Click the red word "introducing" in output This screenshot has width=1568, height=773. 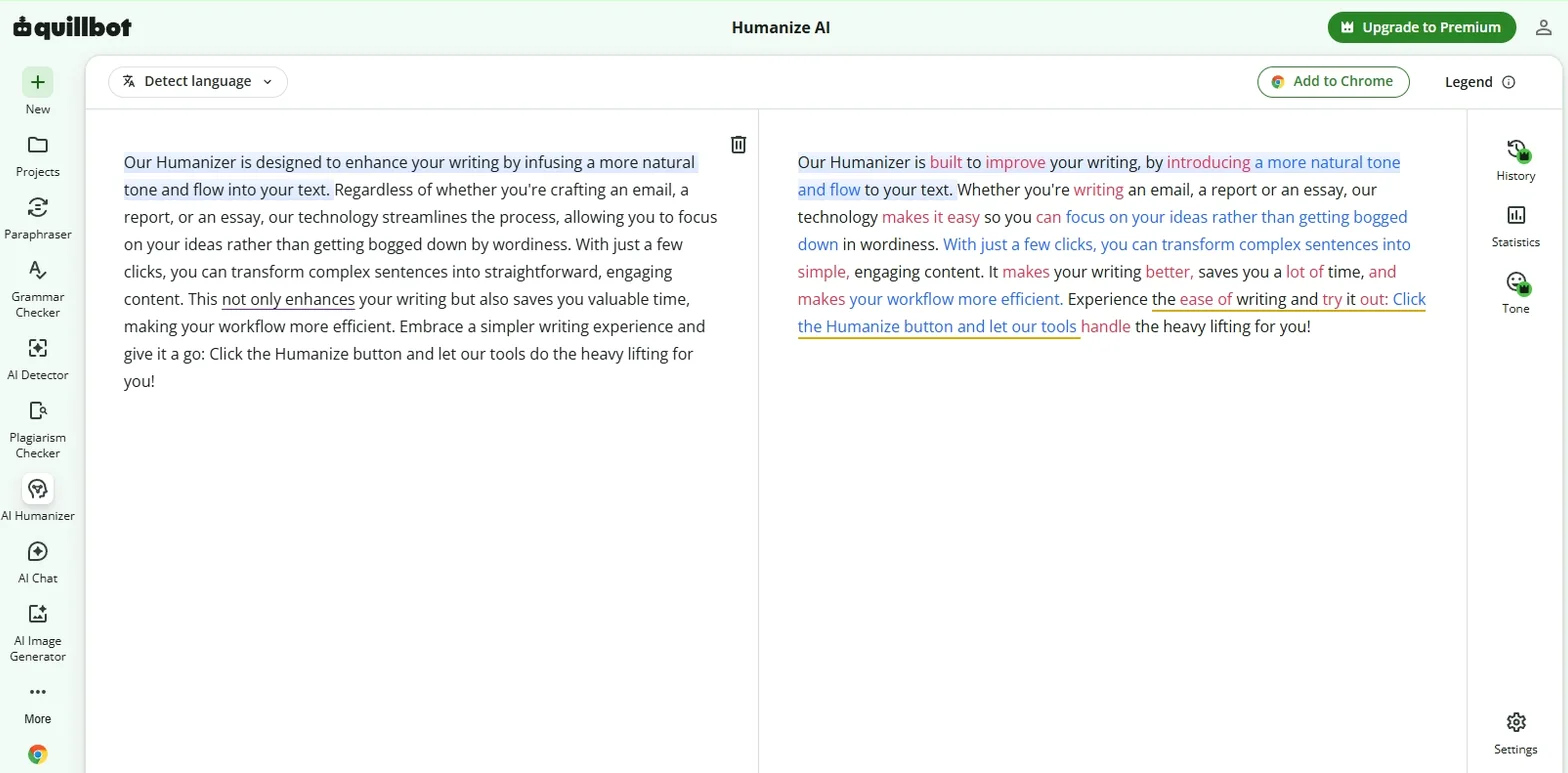(x=1208, y=162)
